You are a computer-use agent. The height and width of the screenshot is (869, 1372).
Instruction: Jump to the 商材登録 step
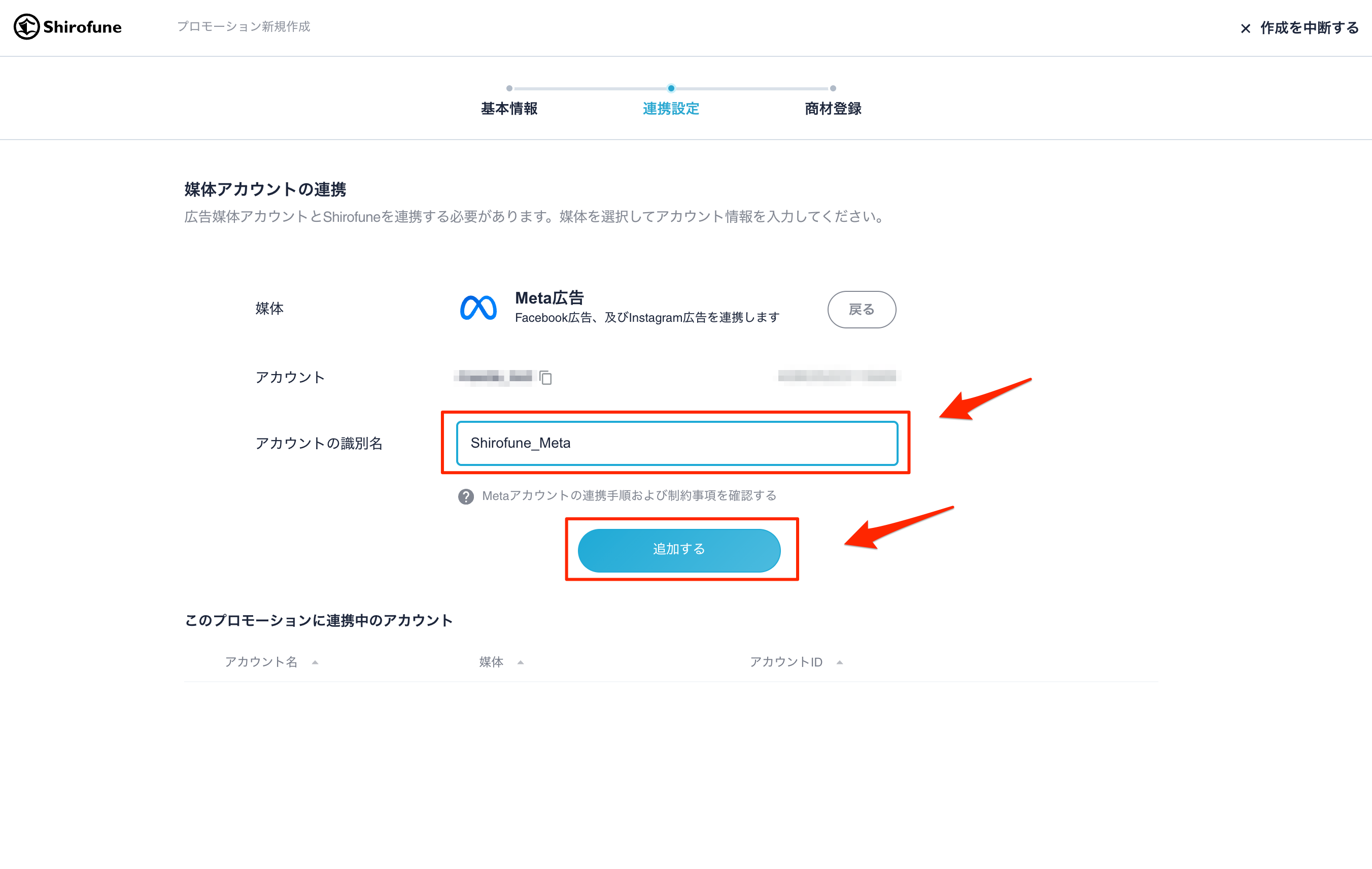pos(833,108)
